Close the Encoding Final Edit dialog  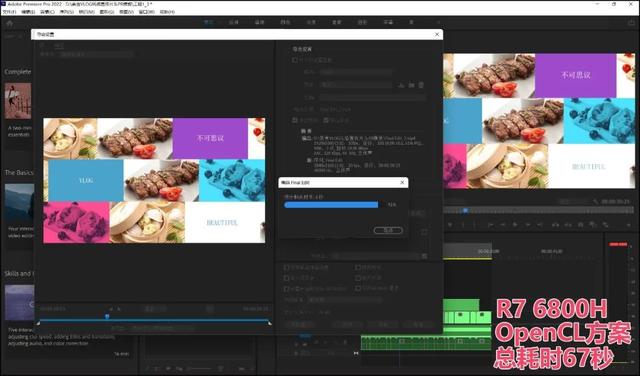tap(402, 182)
